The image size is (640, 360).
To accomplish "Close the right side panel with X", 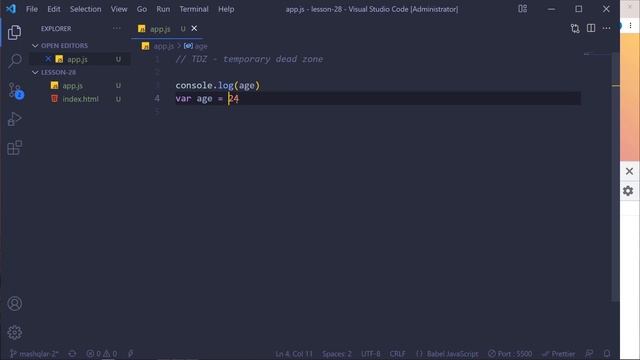I will click(629, 171).
